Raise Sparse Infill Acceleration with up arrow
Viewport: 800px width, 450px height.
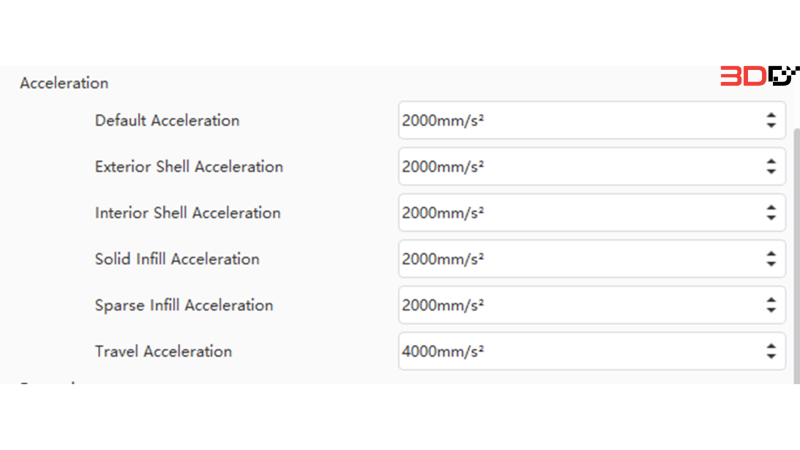click(771, 301)
